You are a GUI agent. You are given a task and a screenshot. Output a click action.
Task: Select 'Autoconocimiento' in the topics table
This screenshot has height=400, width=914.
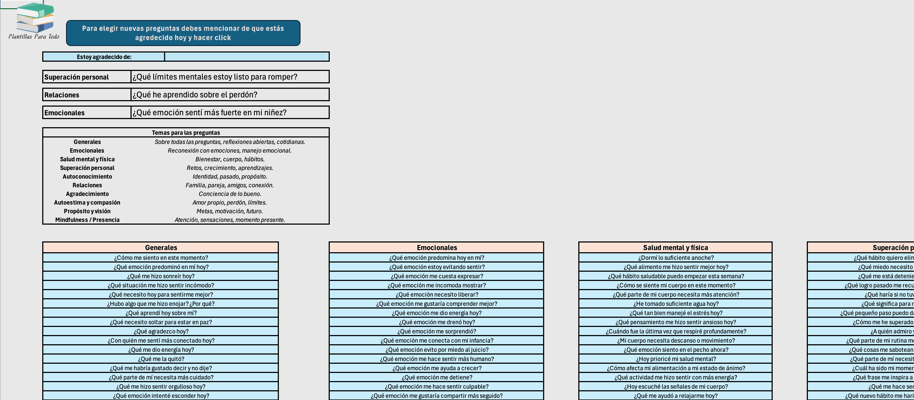pyautogui.click(x=87, y=176)
